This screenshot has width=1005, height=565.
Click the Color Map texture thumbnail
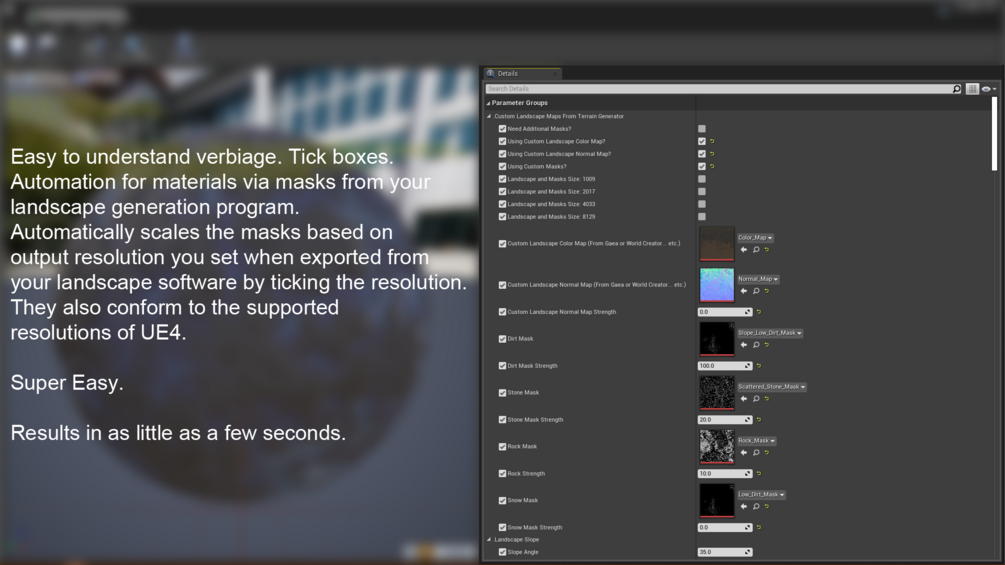717,243
